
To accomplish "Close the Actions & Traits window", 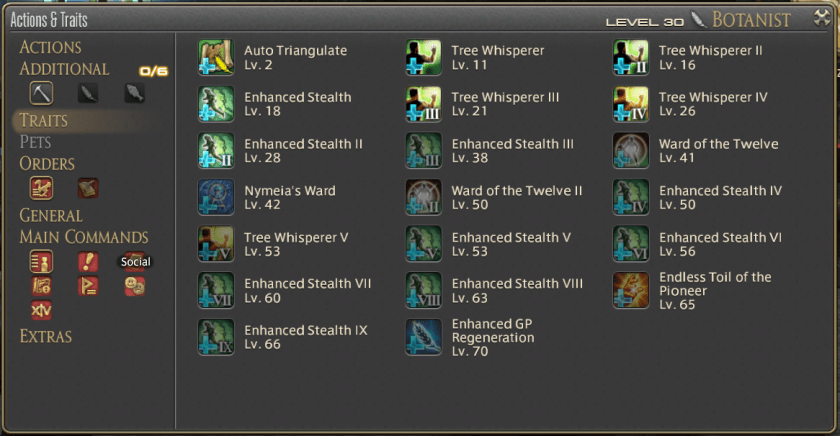I will [x=821, y=18].
